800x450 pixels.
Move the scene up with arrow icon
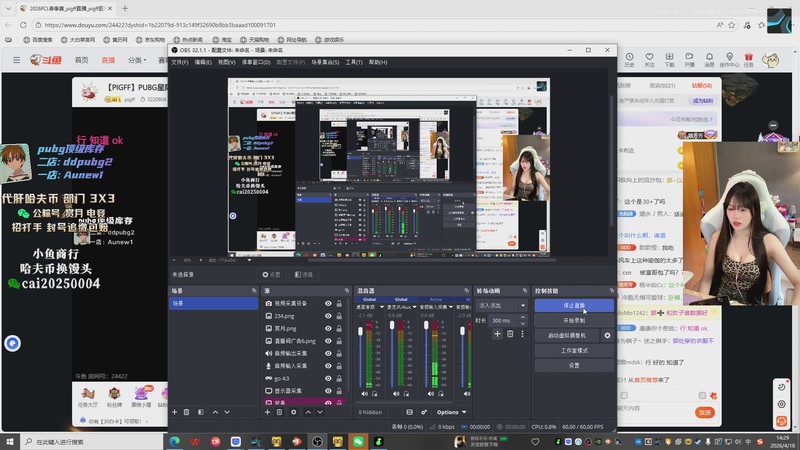click(x=215, y=412)
